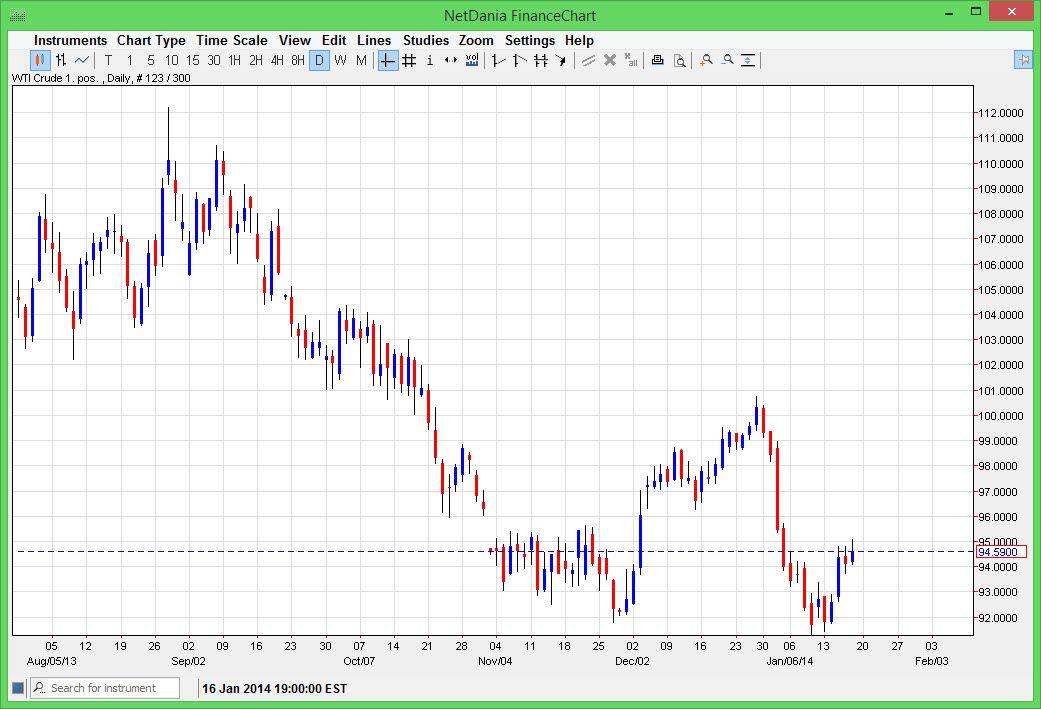Select the trend line drawing tool
This screenshot has width=1041, height=709.
click(497, 60)
